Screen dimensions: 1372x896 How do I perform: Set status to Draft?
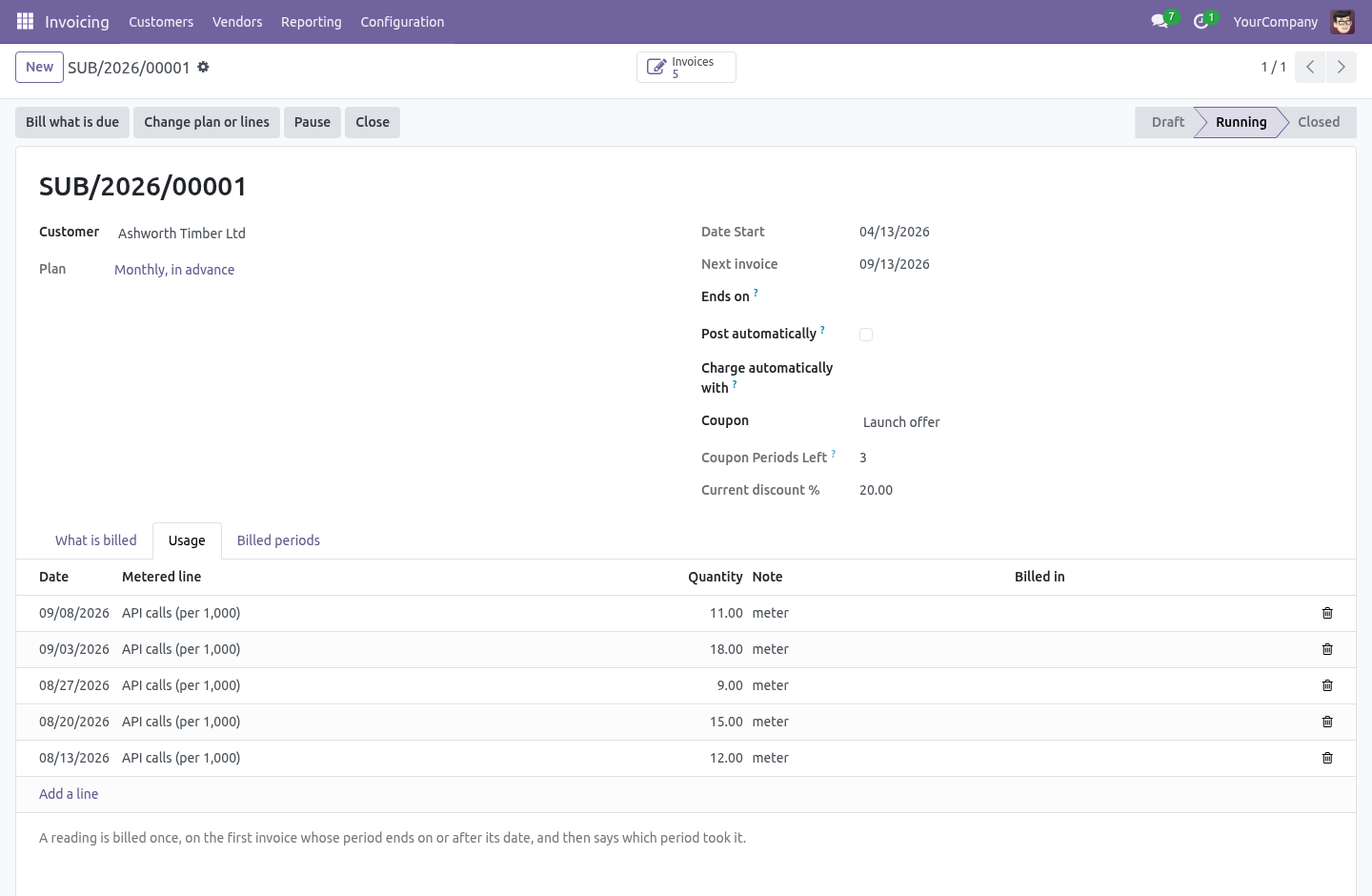point(1167,122)
